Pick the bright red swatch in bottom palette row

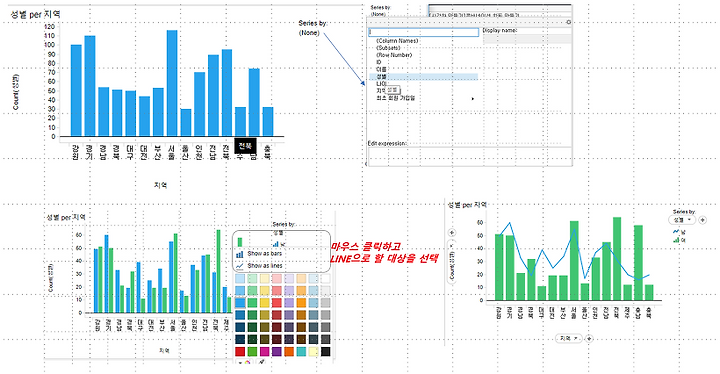[x=240, y=351]
